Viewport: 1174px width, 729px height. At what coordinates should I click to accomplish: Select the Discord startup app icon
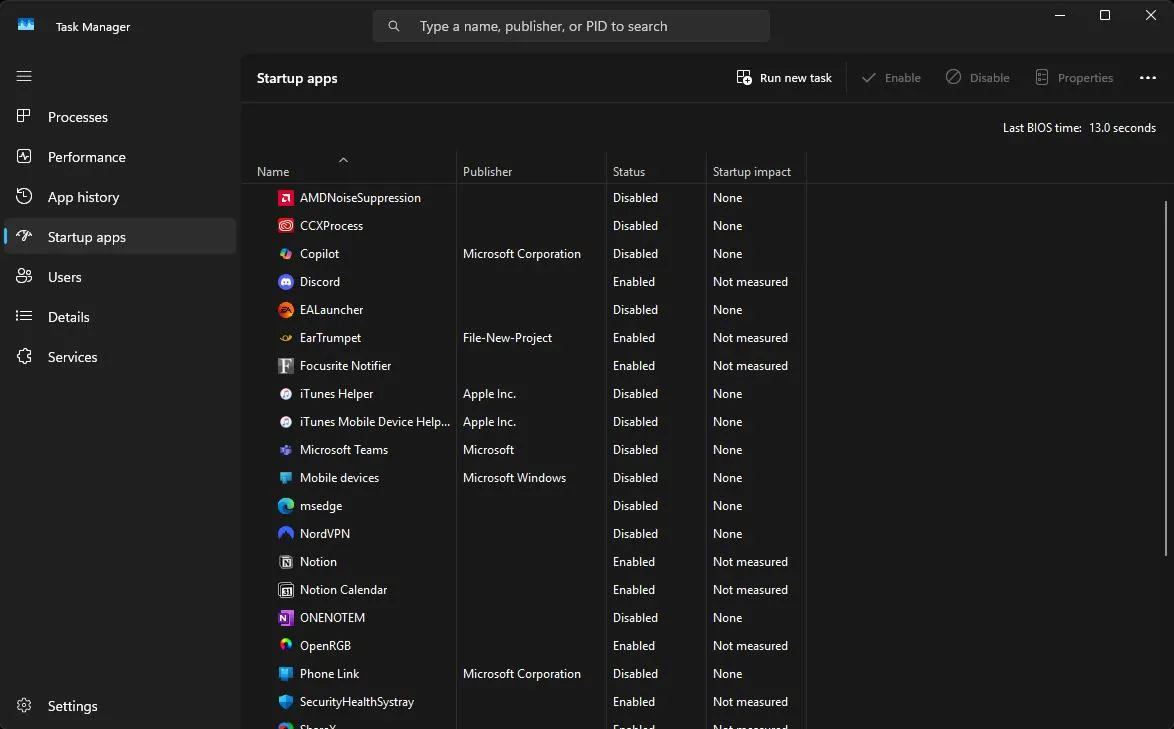pyautogui.click(x=285, y=282)
